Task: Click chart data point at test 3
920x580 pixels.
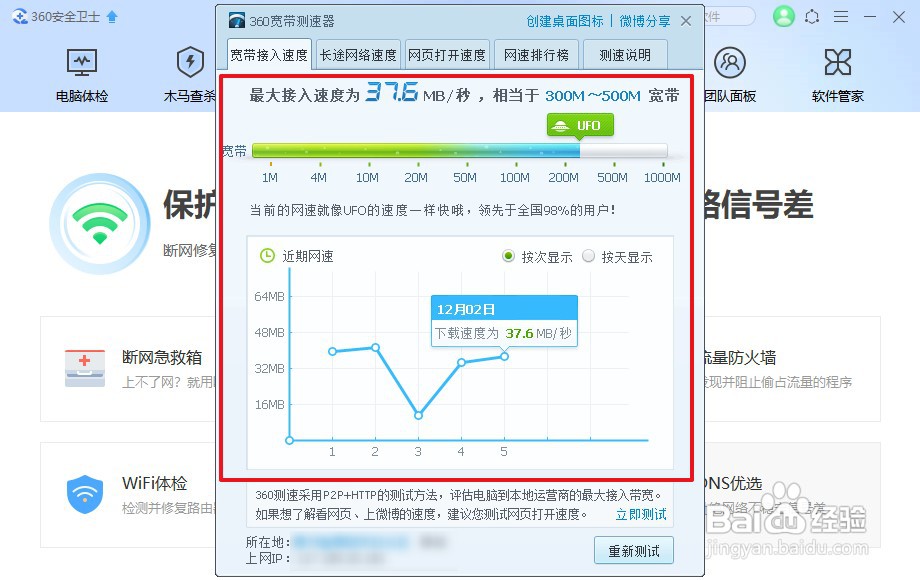Action: tap(418, 415)
